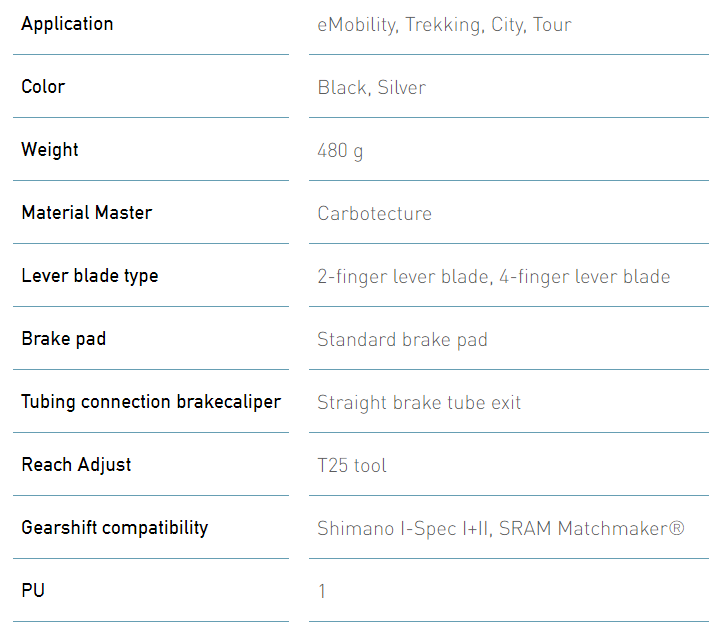Image resolution: width=720 pixels, height=627 pixels.
Task: Select the 2-finger, 4-finger lever blade text
Action: (x=494, y=277)
